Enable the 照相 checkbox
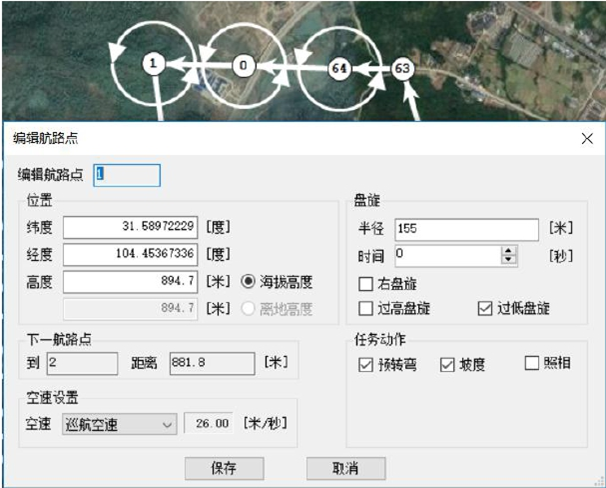Screen dimensions: 606x488 (532, 363)
